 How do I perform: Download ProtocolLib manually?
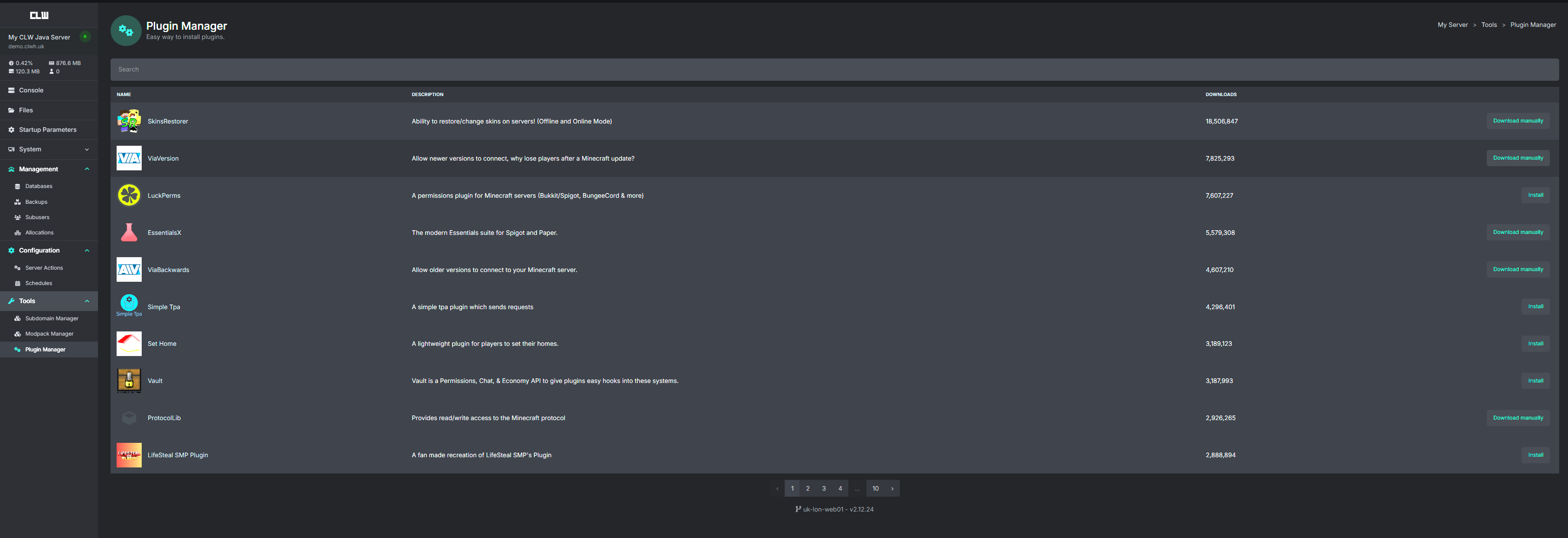coord(1517,418)
